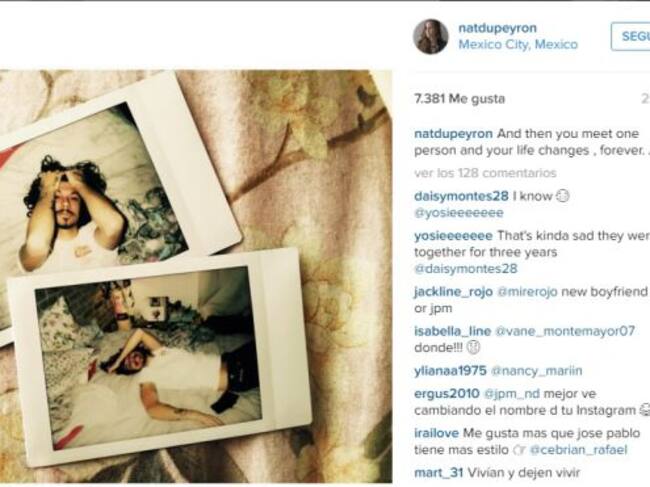Image resolution: width=650 pixels, height=487 pixels.
Task: Click the @vane_montemayor07 mention
Action: (565, 331)
